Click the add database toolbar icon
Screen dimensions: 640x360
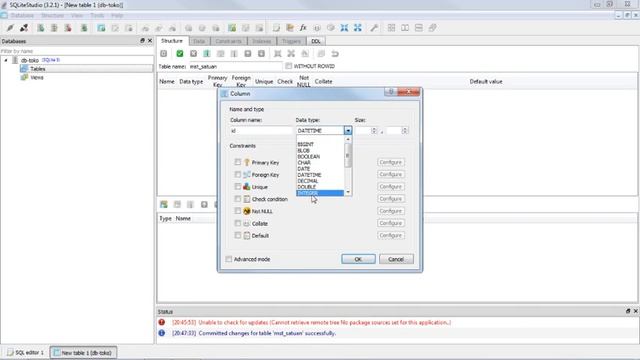pos(40,28)
